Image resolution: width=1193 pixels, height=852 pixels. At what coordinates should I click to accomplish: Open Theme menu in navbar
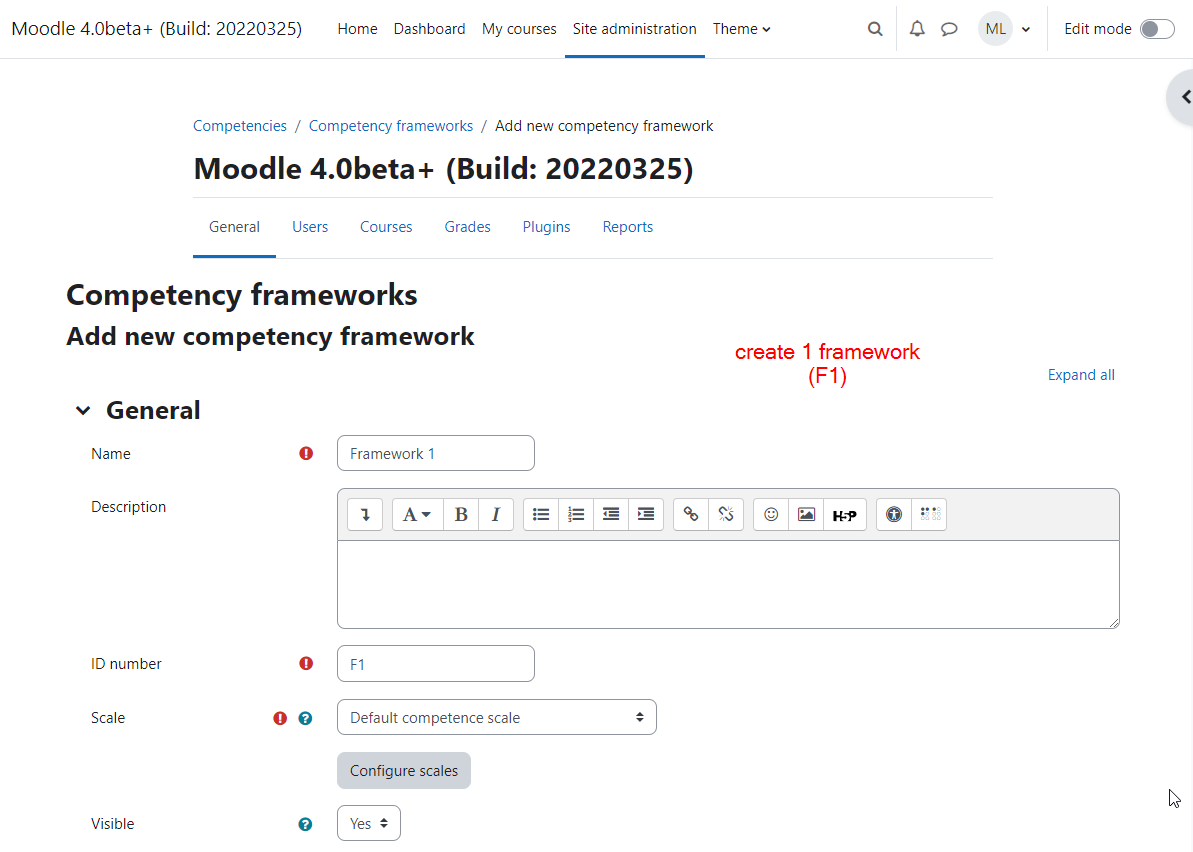click(x=741, y=29)
